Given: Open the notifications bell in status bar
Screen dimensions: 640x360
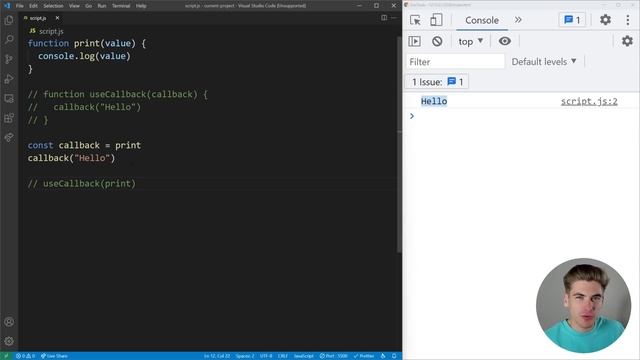Looking at the screenshot, I should pos(394,356).
